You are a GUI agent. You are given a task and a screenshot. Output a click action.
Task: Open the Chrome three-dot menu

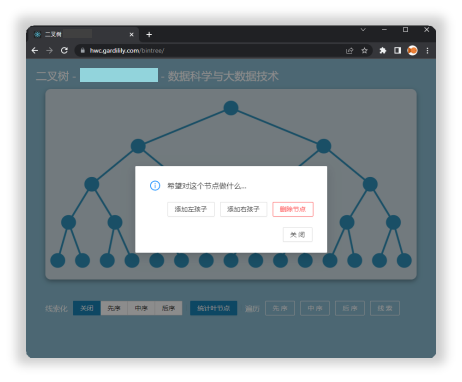pyautogui.click(x=427, y=51)
